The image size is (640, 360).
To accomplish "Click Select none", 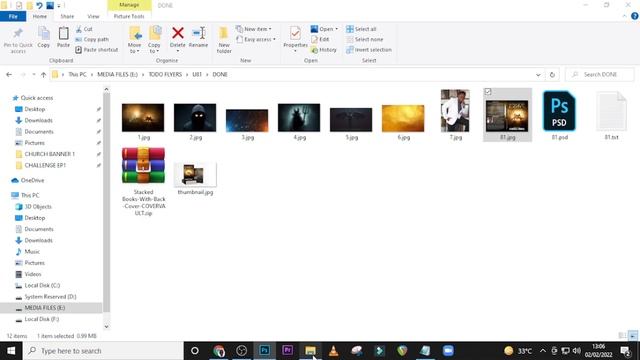I will [364, 40].
